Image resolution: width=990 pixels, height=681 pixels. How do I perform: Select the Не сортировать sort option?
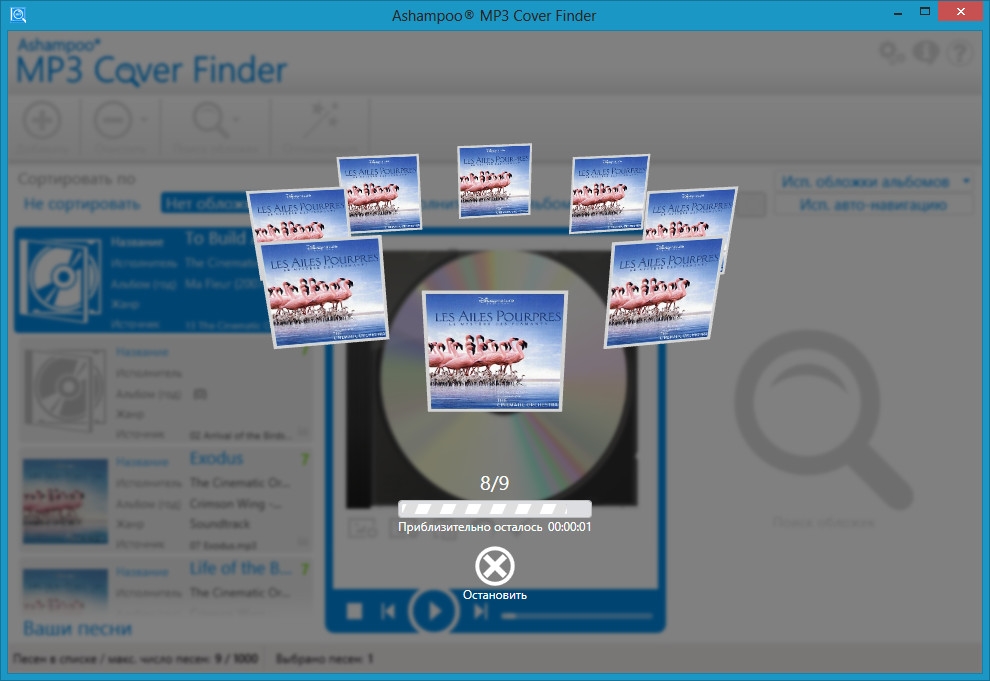(82, 204)
